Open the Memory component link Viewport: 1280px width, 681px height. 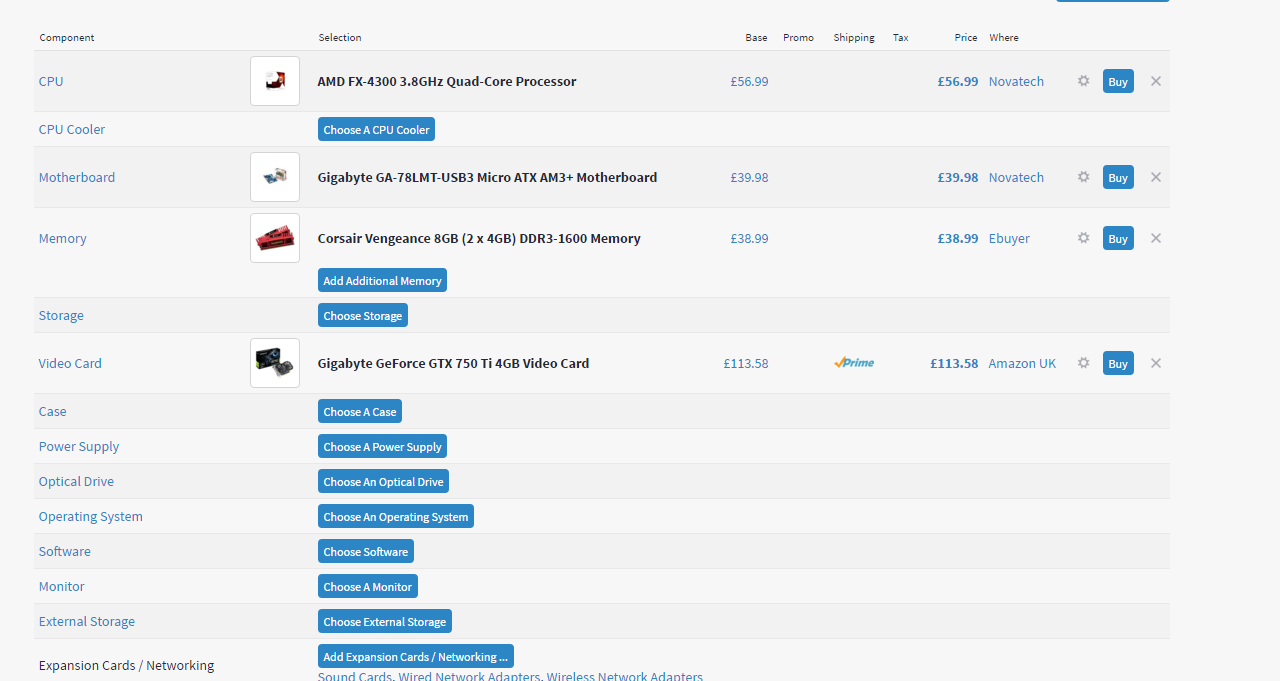(63, 238)
